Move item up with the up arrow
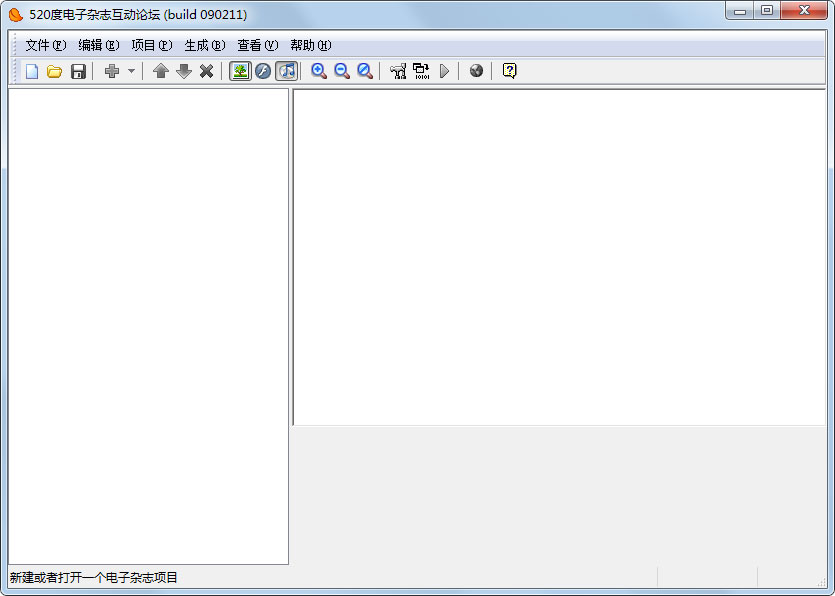 point(160,71)
